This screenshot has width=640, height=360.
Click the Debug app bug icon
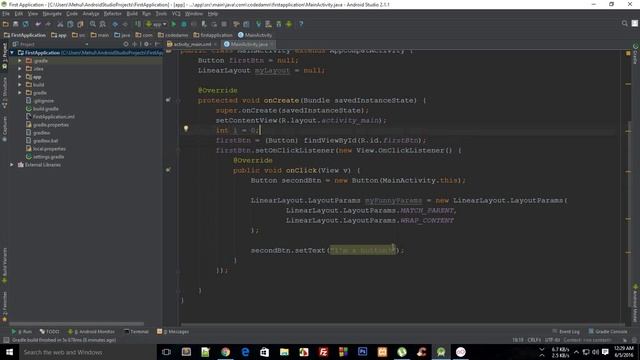click(184, 24)
